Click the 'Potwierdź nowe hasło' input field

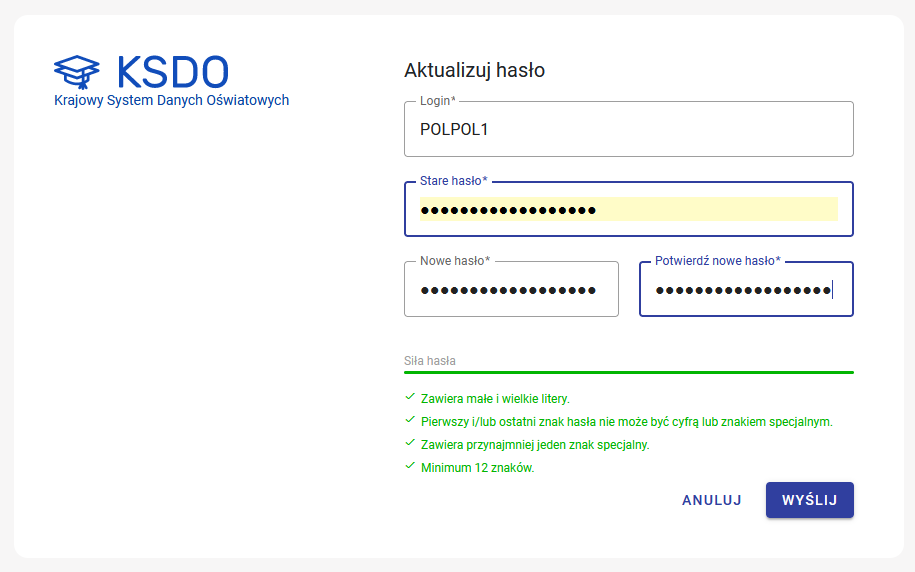coord(745,290)
